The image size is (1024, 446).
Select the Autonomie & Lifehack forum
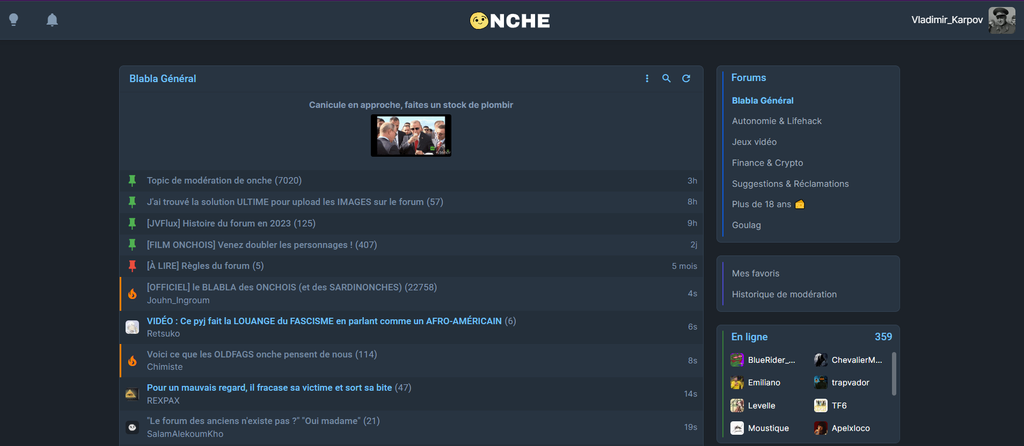[x=776, y=121]
